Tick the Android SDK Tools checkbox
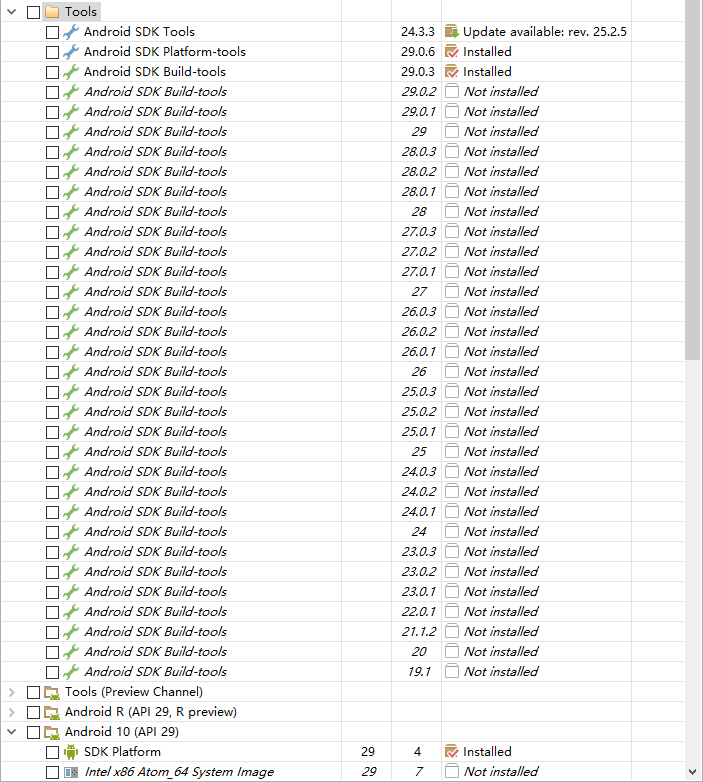 [x=52, y=32]
